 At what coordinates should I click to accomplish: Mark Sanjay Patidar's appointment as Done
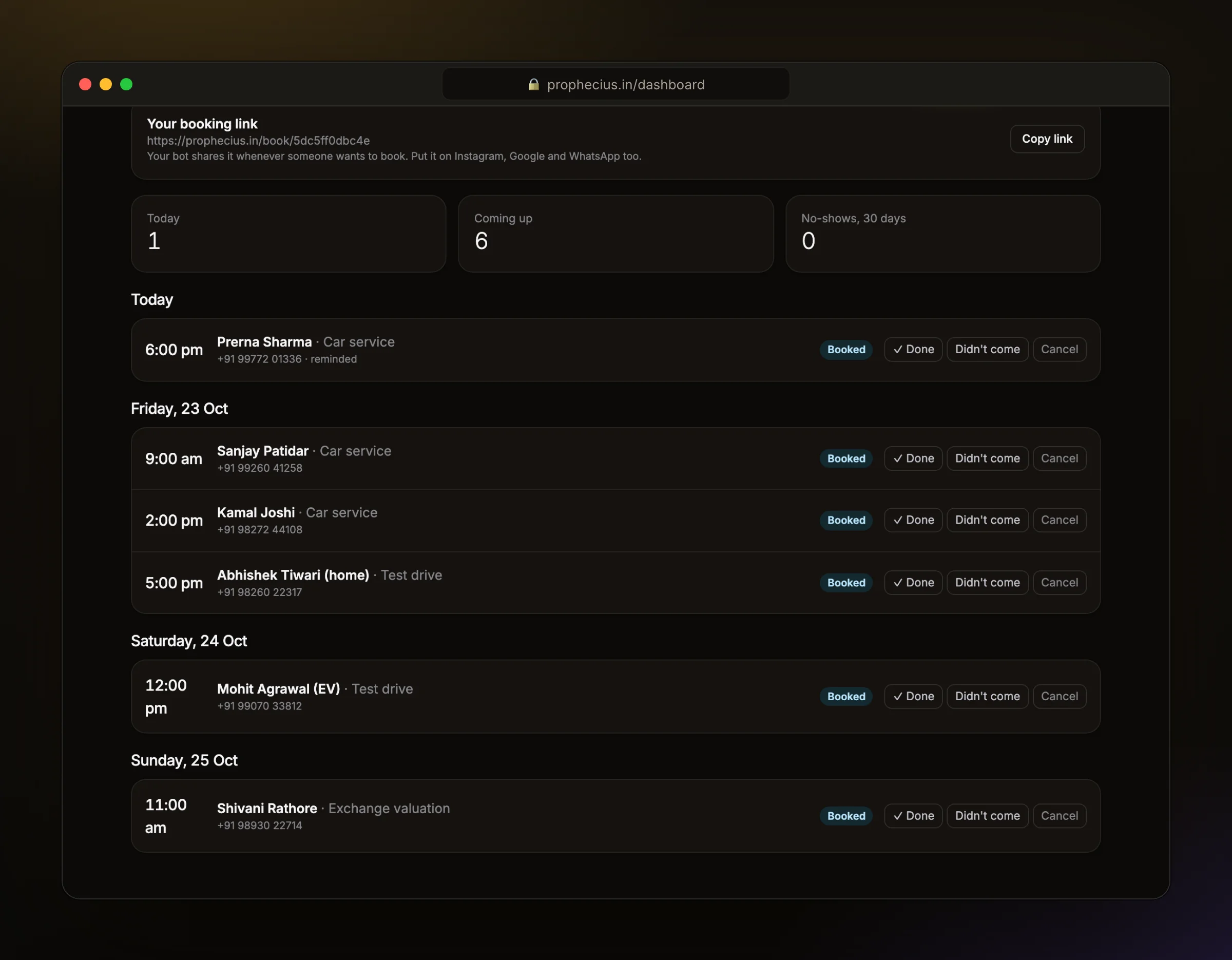pos(913,458)
